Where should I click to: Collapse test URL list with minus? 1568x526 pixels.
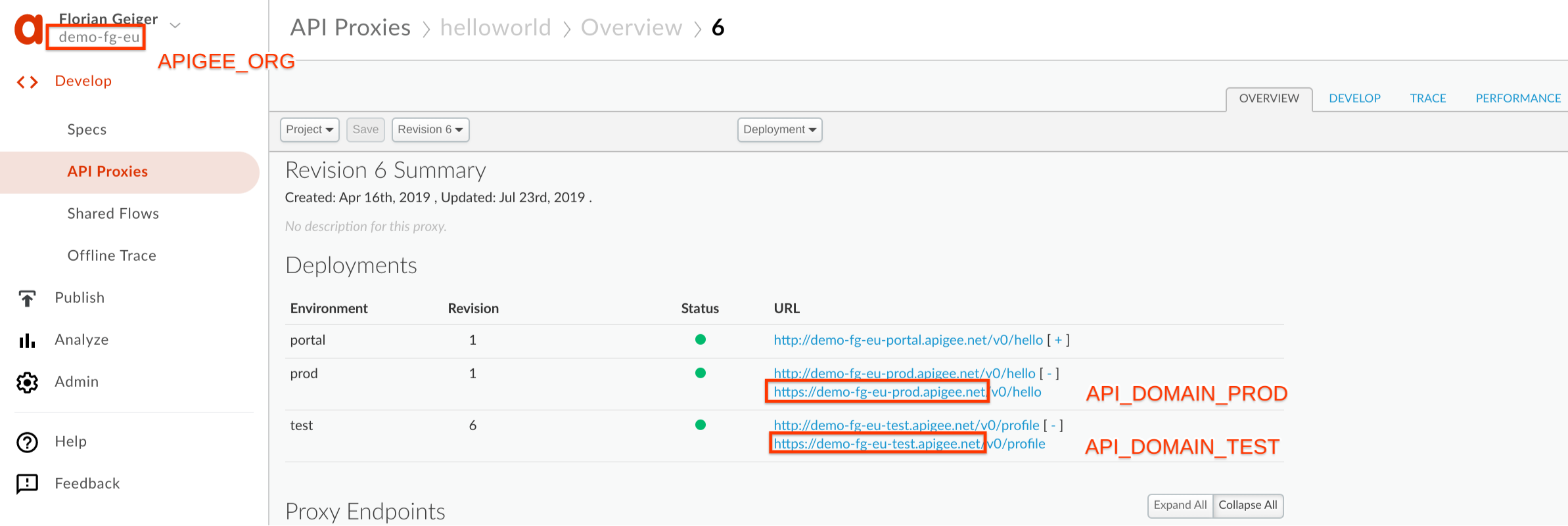(1053, 426)
